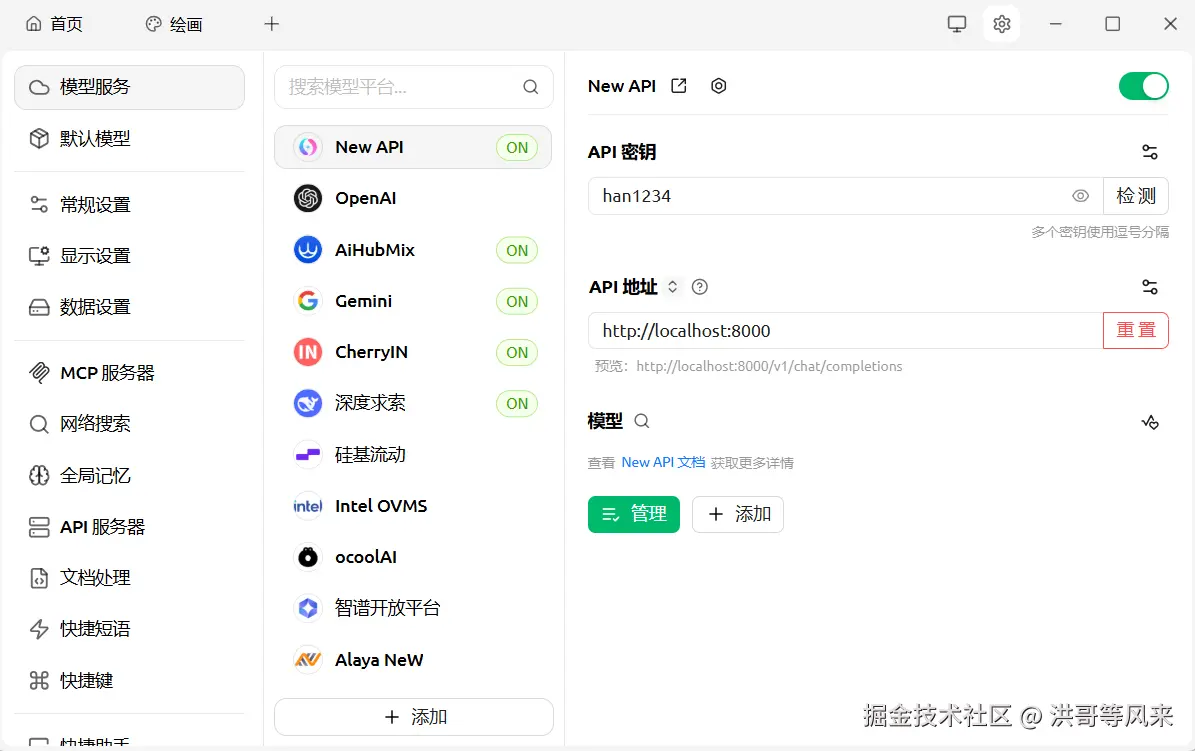Select 智谱开放平台 provider logo
The height and width of the screenshot is (751, 1195).
tap(308, 608)
